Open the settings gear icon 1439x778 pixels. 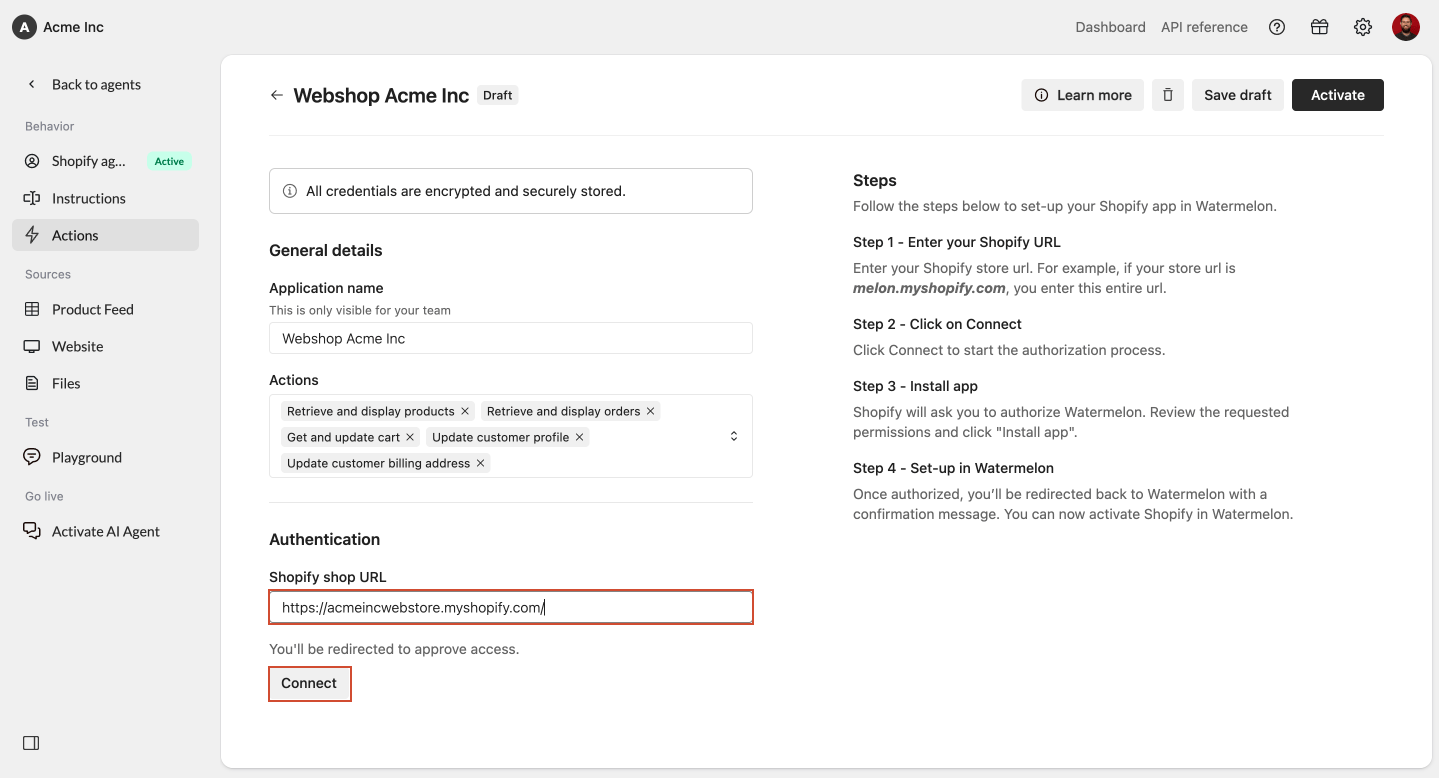click(x=1363, y=27)
